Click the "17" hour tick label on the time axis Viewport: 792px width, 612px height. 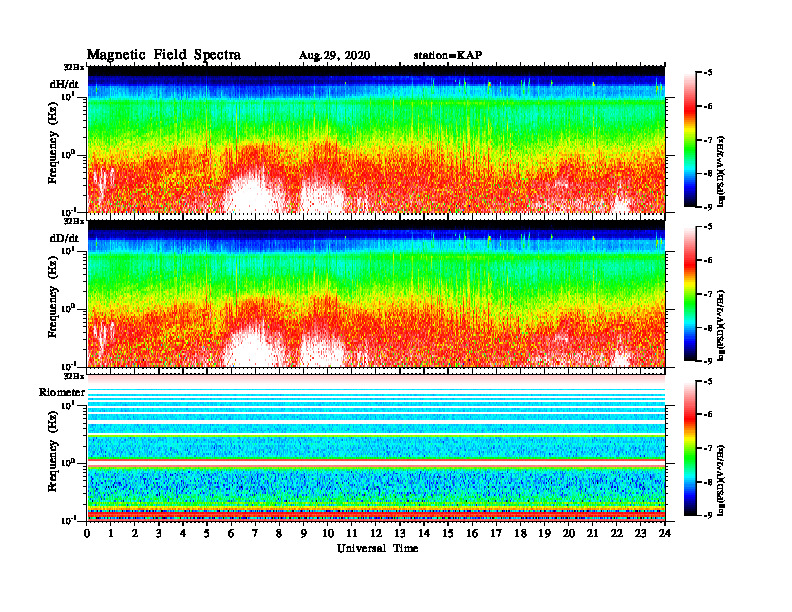coord(496,533)
